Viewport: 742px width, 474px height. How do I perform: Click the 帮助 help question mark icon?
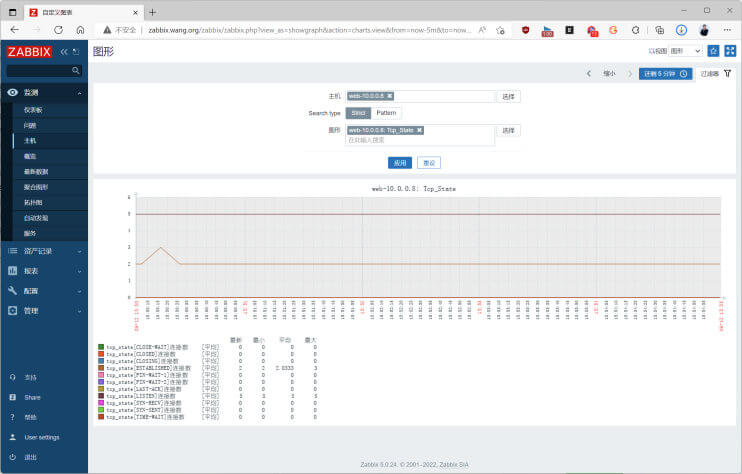click(13, 417)
